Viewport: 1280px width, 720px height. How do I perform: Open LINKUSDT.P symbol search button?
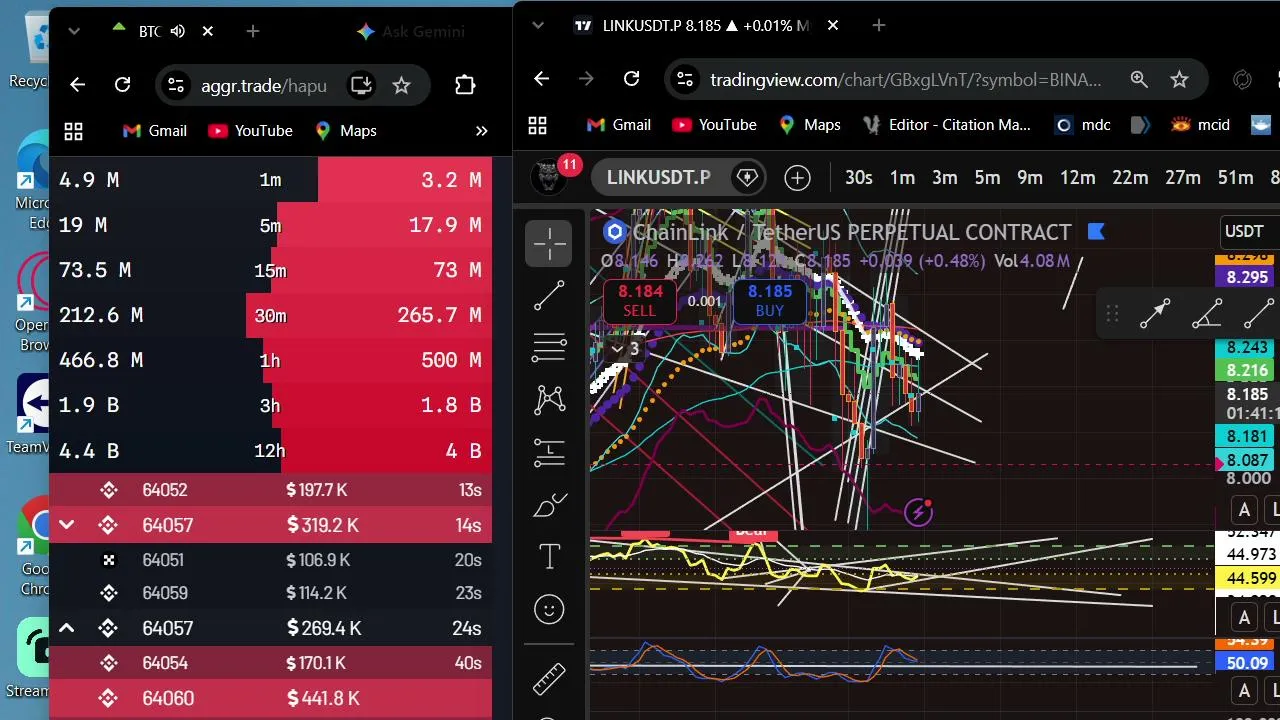[x=658, y=178]
